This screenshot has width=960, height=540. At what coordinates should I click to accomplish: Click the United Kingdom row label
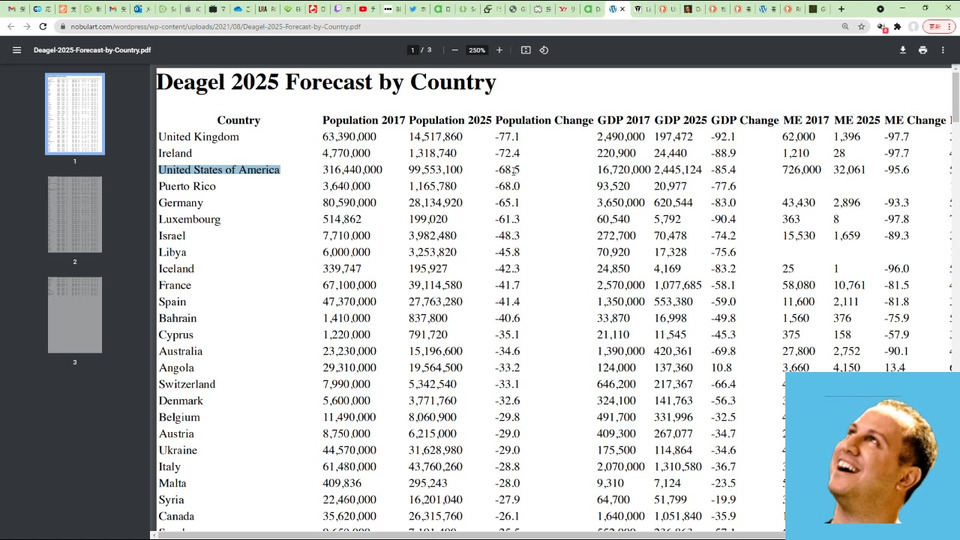tap(199, 137)
